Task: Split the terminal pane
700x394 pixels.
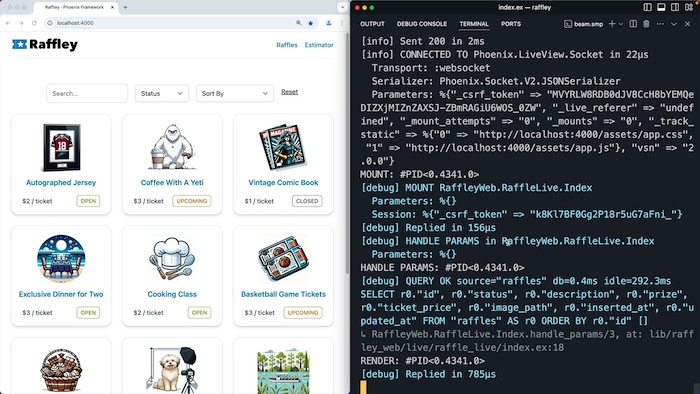Action: click(633, 24)
